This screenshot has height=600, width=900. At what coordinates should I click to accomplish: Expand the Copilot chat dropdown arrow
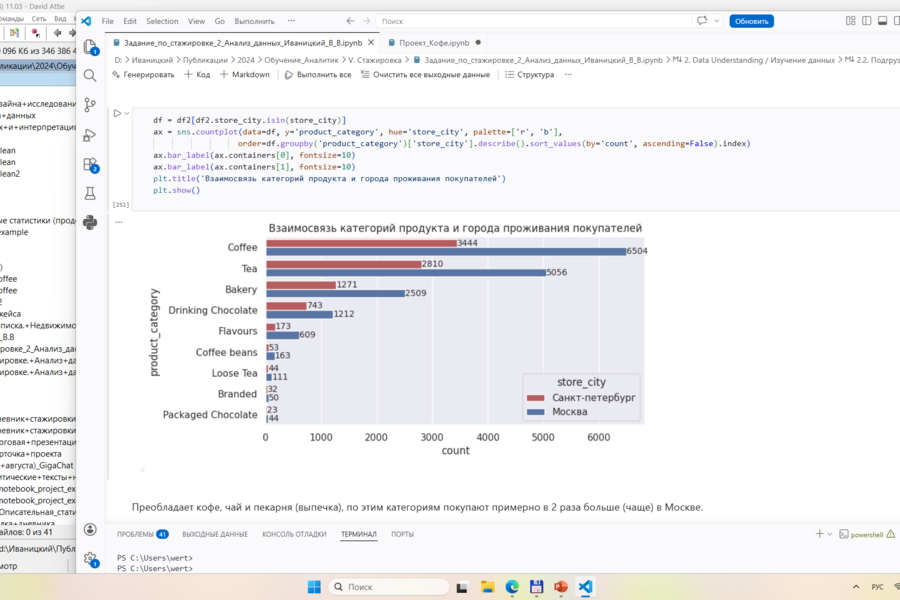716,21
